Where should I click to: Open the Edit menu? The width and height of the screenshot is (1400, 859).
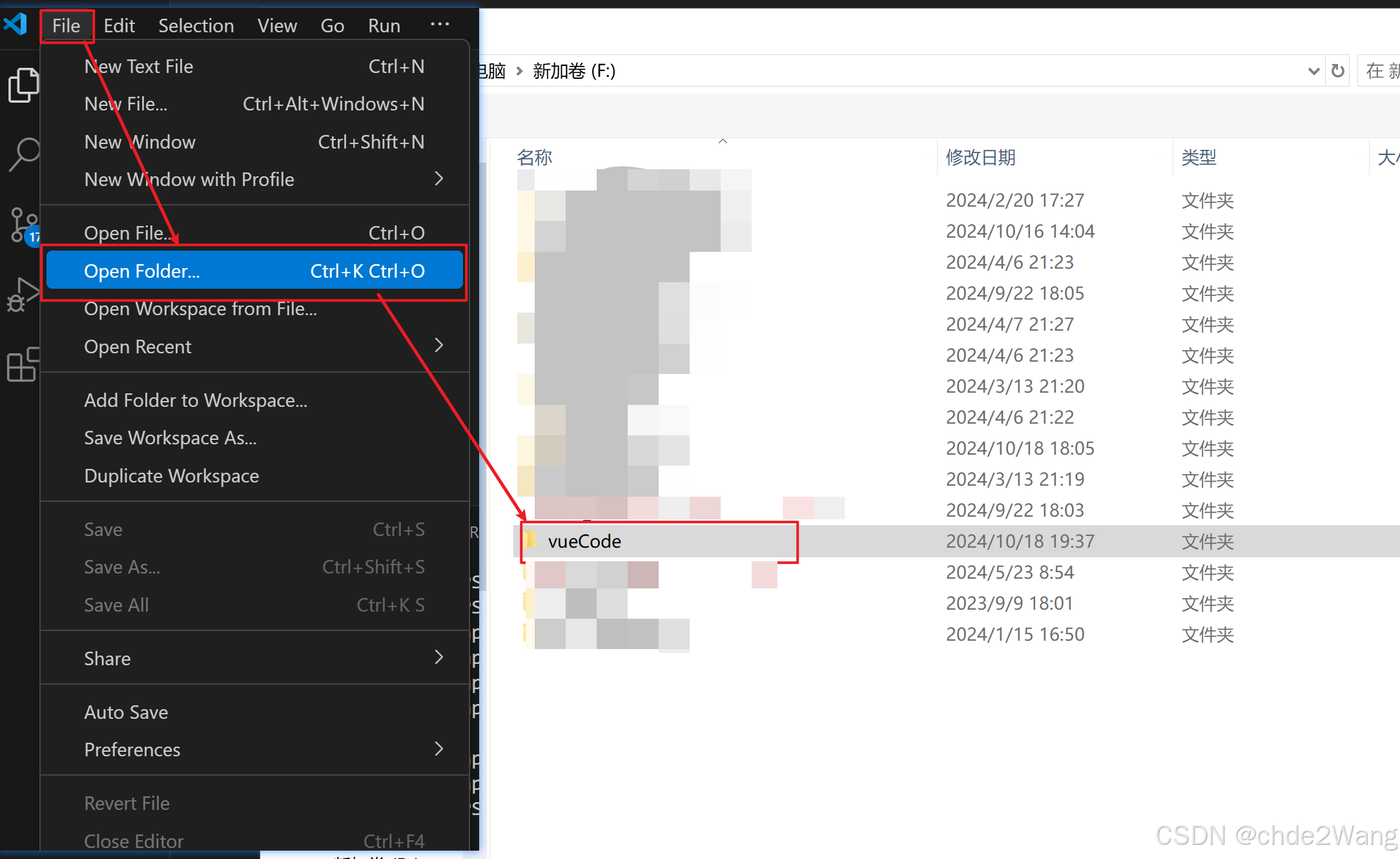(x=119, y=26)
